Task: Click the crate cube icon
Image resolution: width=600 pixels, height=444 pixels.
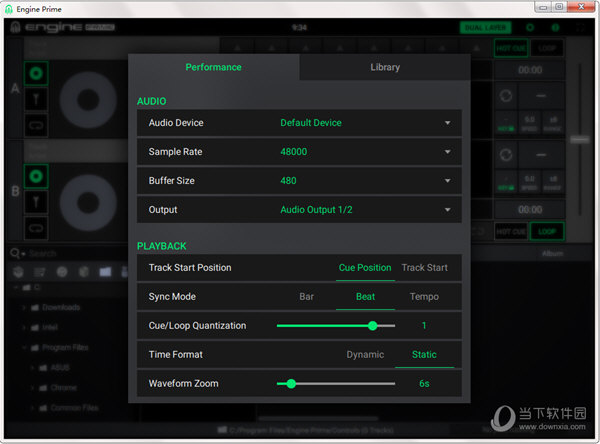Action: [x=83, y=272]
